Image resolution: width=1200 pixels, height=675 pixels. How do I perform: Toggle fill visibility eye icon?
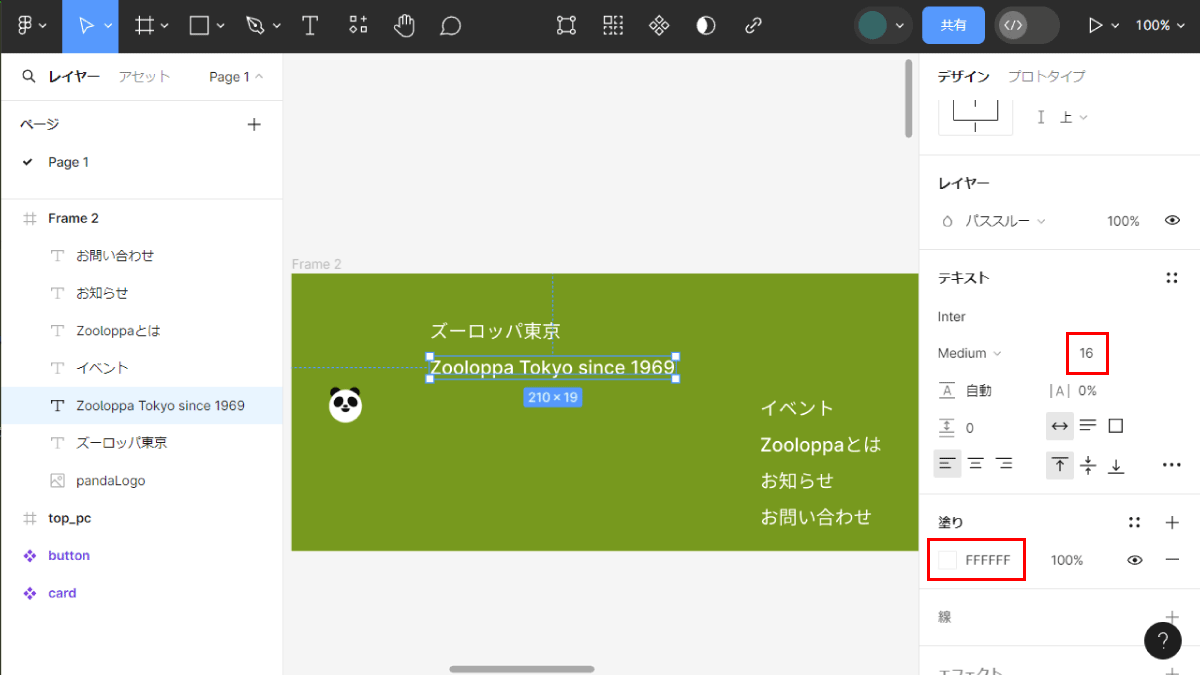1134,560
